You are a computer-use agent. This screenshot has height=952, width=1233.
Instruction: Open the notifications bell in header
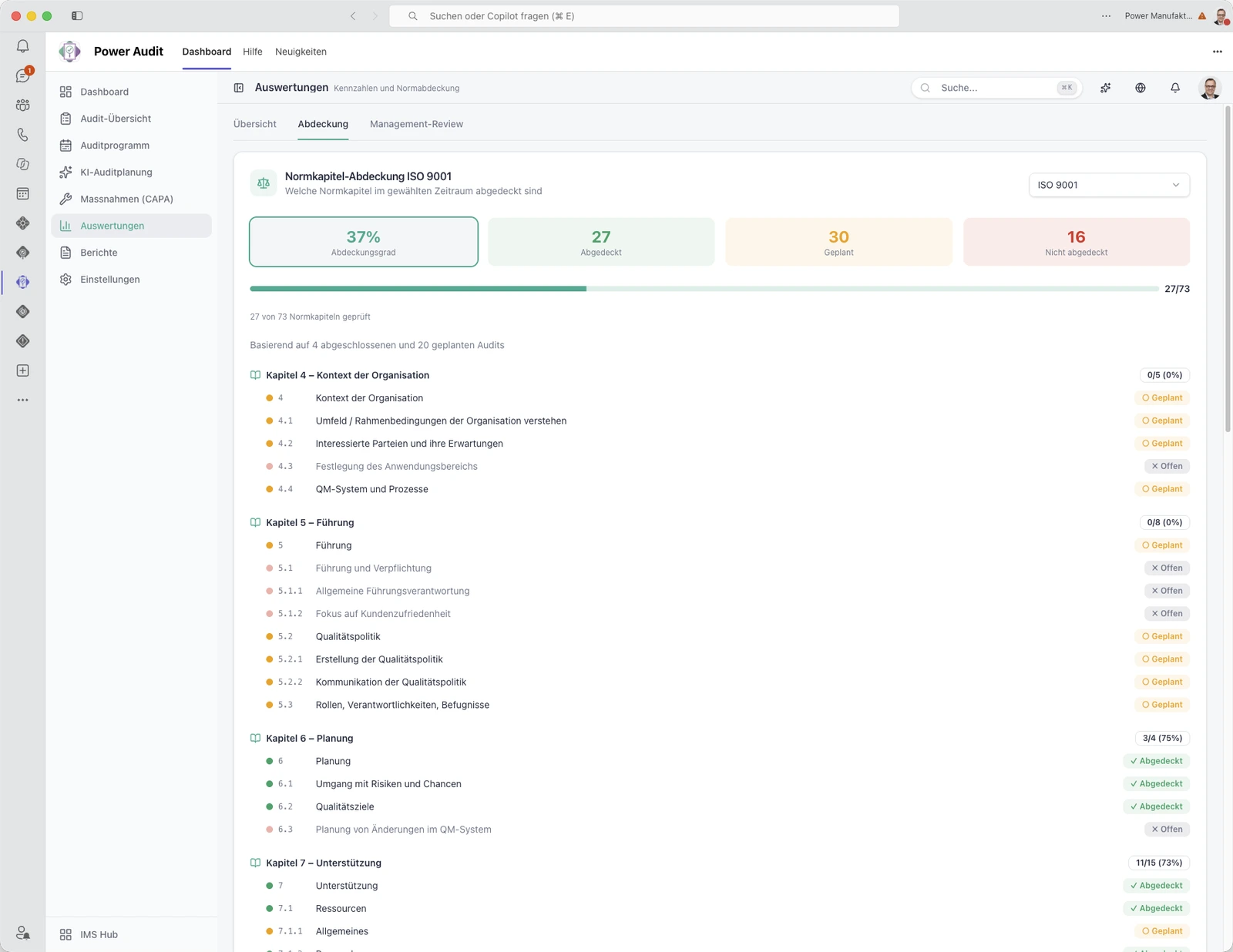(x=1175, y=88)
